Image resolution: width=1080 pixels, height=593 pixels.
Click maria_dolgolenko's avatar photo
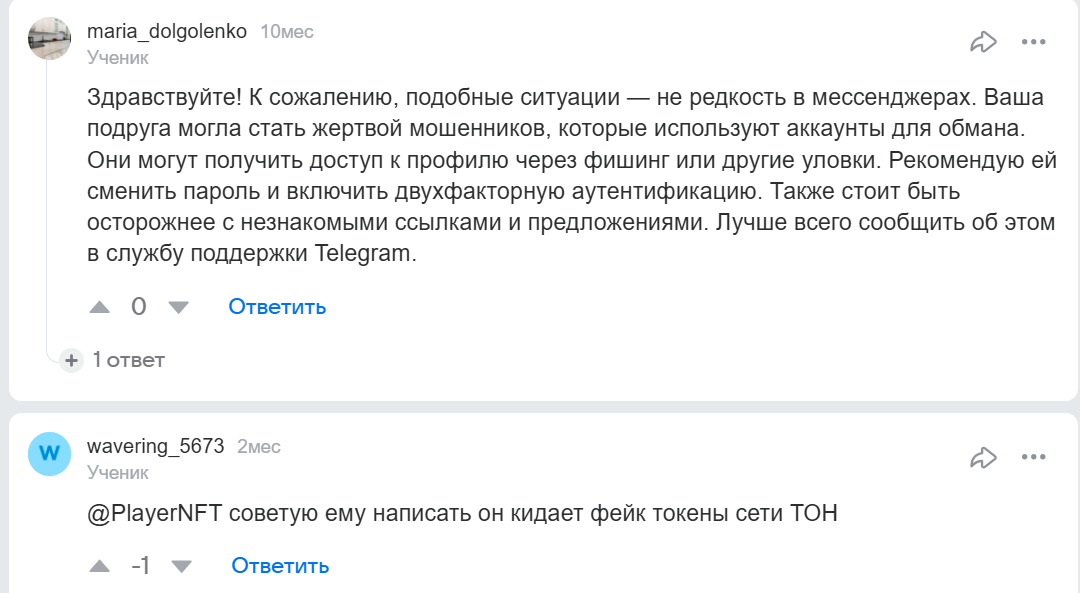[49, 39]
